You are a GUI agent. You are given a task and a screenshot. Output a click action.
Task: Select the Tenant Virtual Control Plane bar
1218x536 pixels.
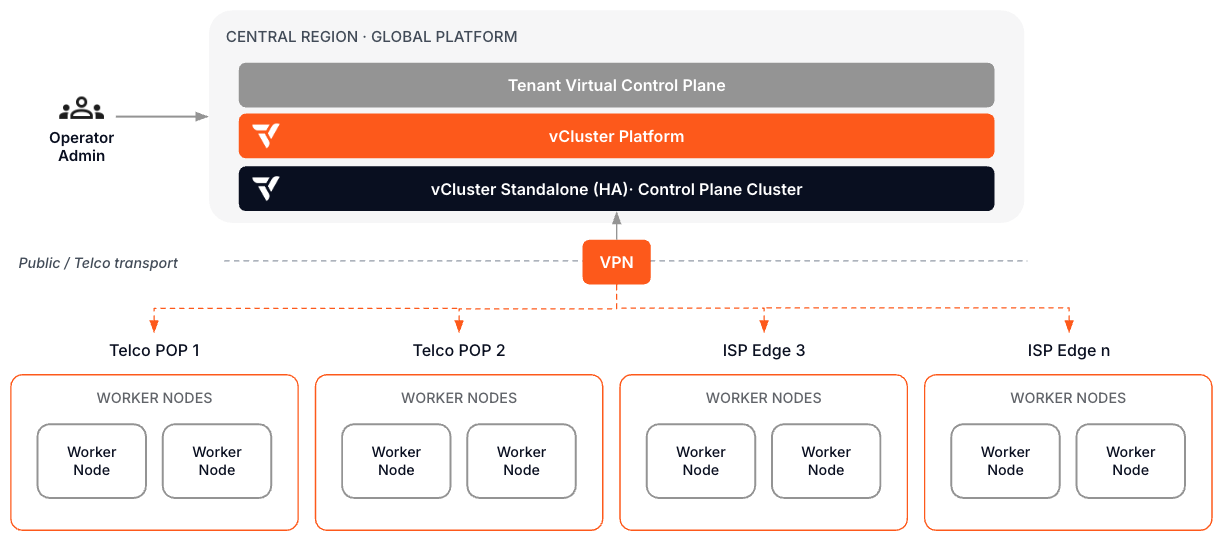click(x=616, y=85)
